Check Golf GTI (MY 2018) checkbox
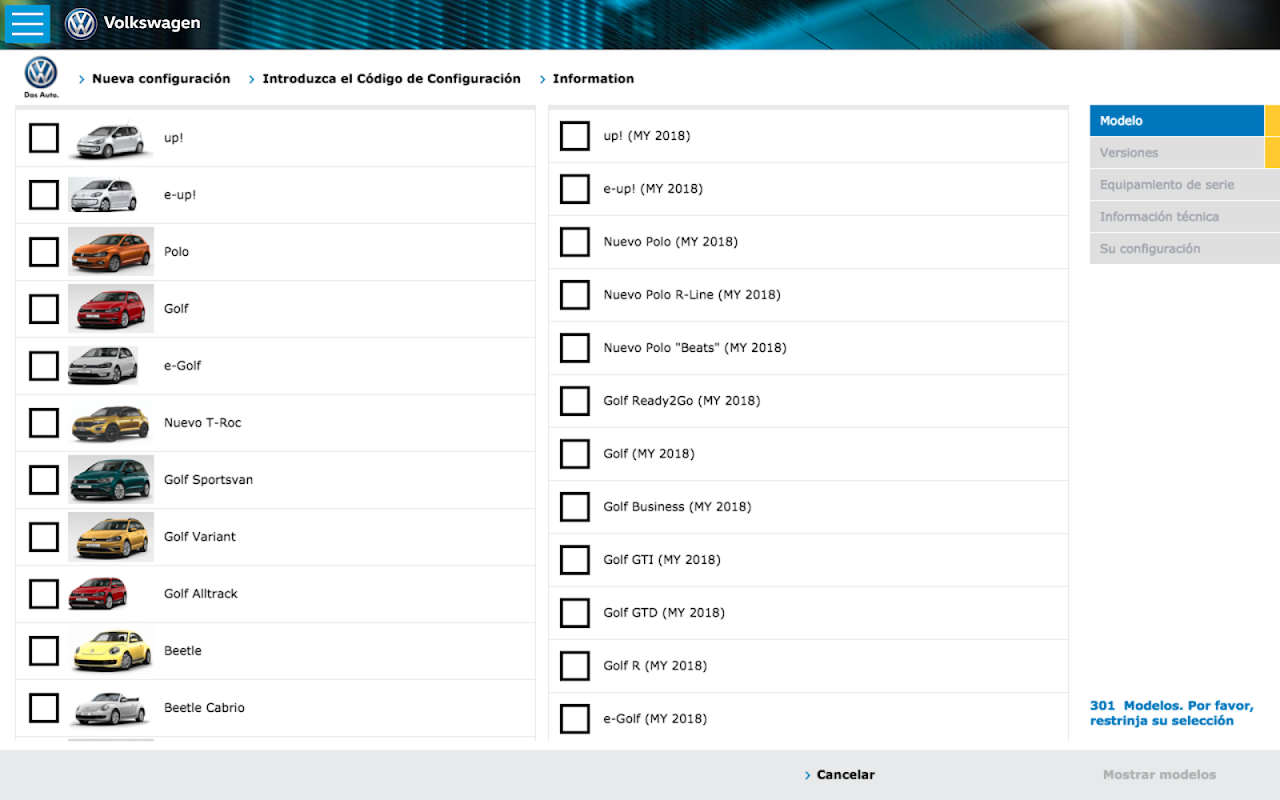 click(x=575, y=560)
